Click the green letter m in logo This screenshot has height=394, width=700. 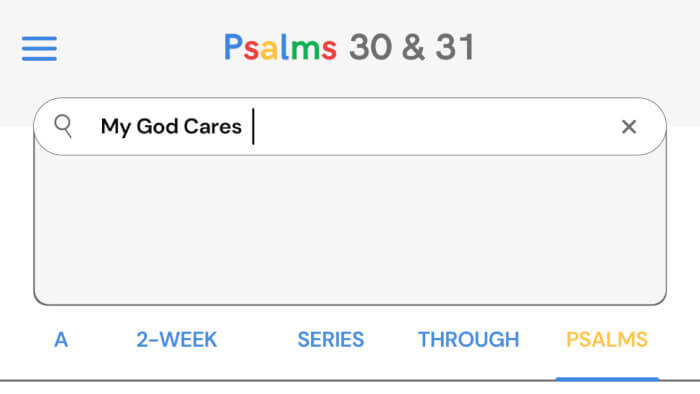(305, 50)
